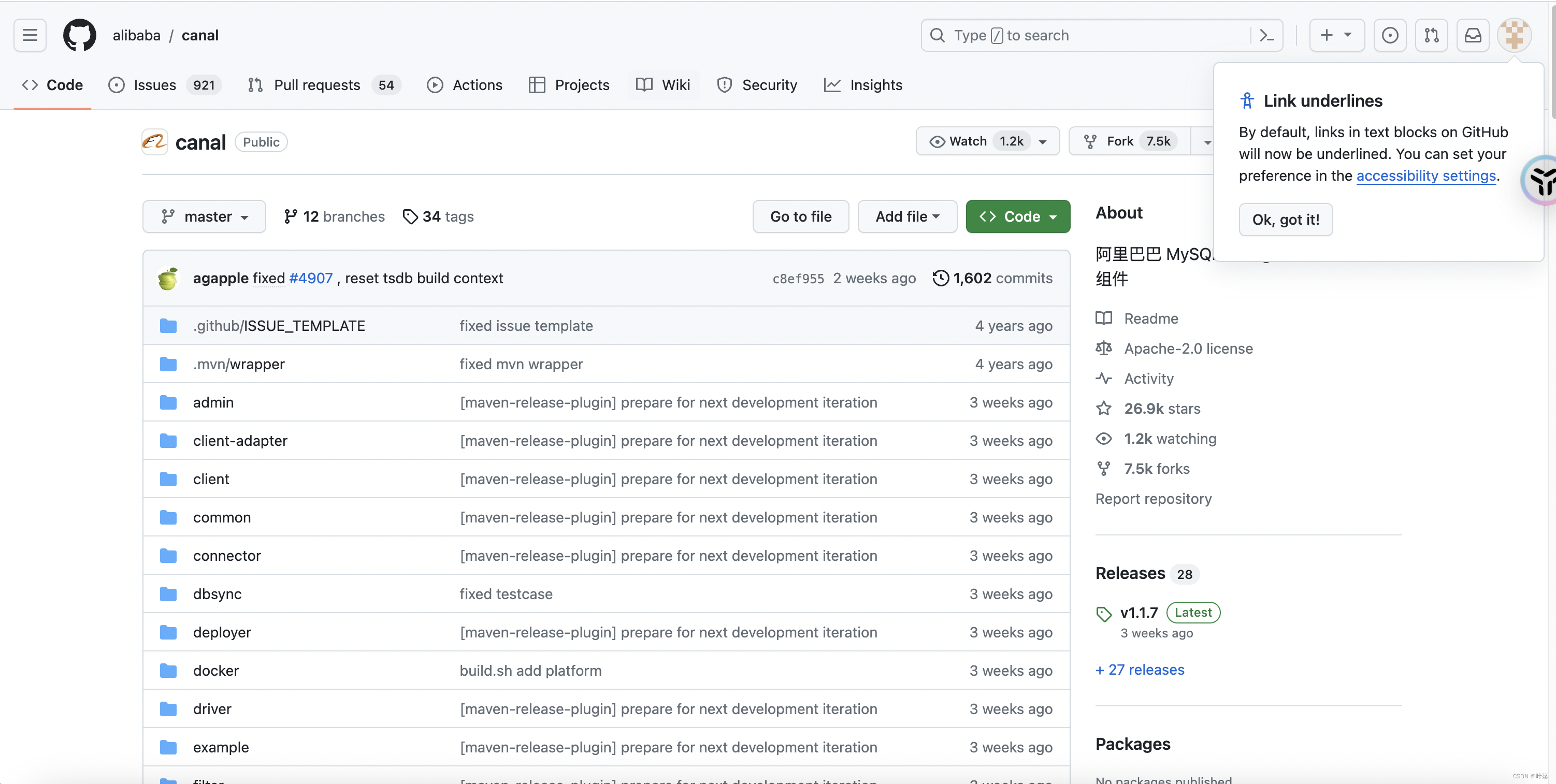Click the pulse icon beside Activity
Image resolution: width=1556 pixels, height=784 pixels.
(x=1104, y=379)
